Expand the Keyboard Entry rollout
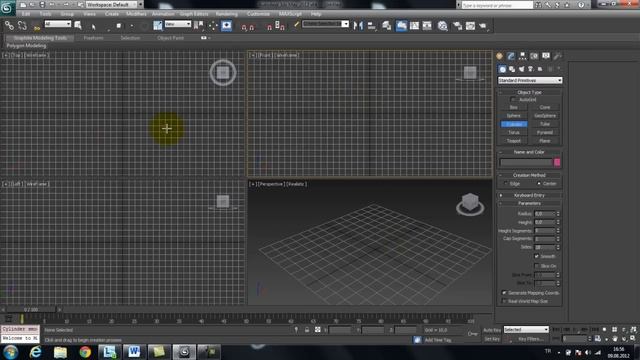This screenshot has height=360, width=640. pyautogui.click(x=529, y=195)
